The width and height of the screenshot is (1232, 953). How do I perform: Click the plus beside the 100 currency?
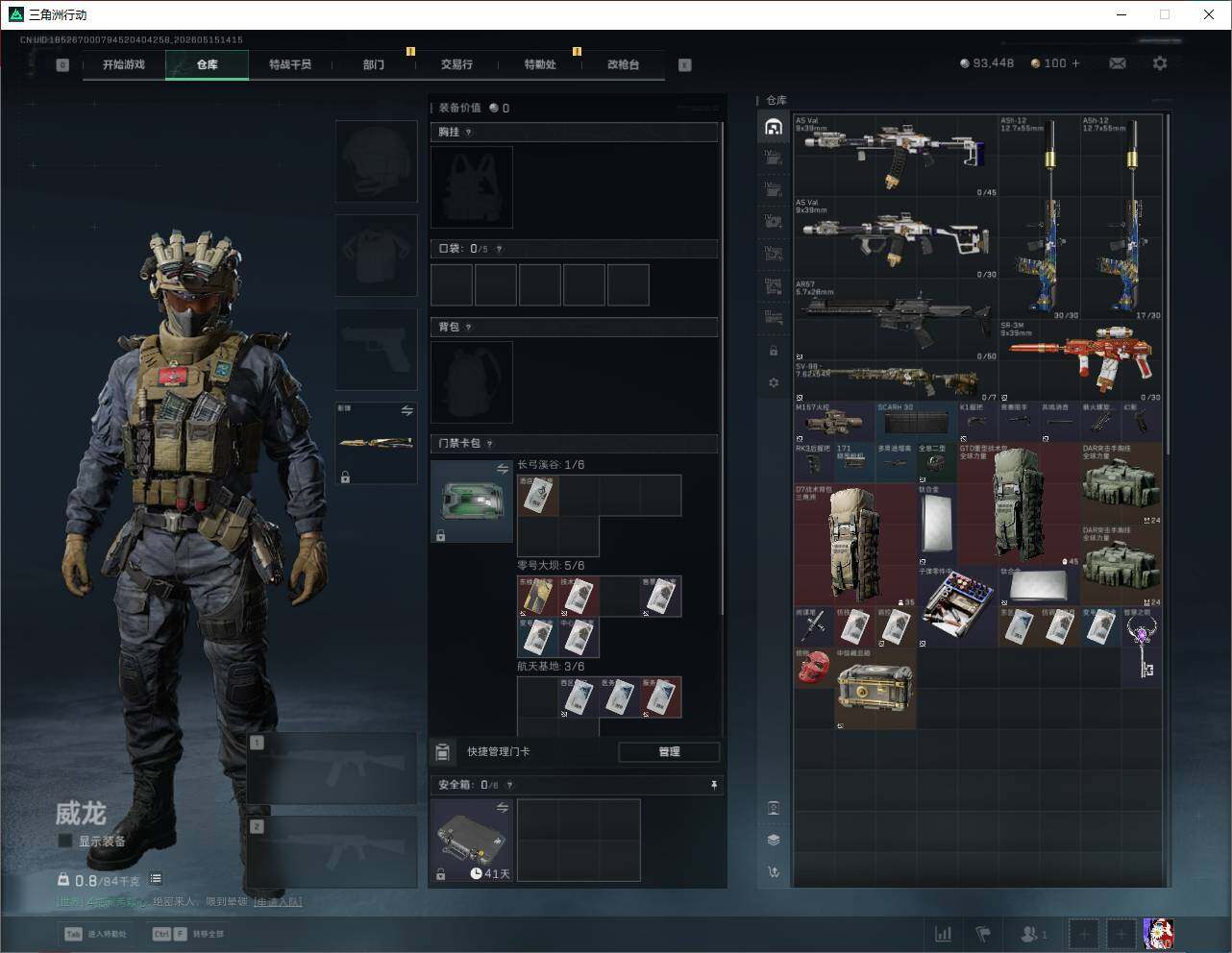pos(1075,63)
